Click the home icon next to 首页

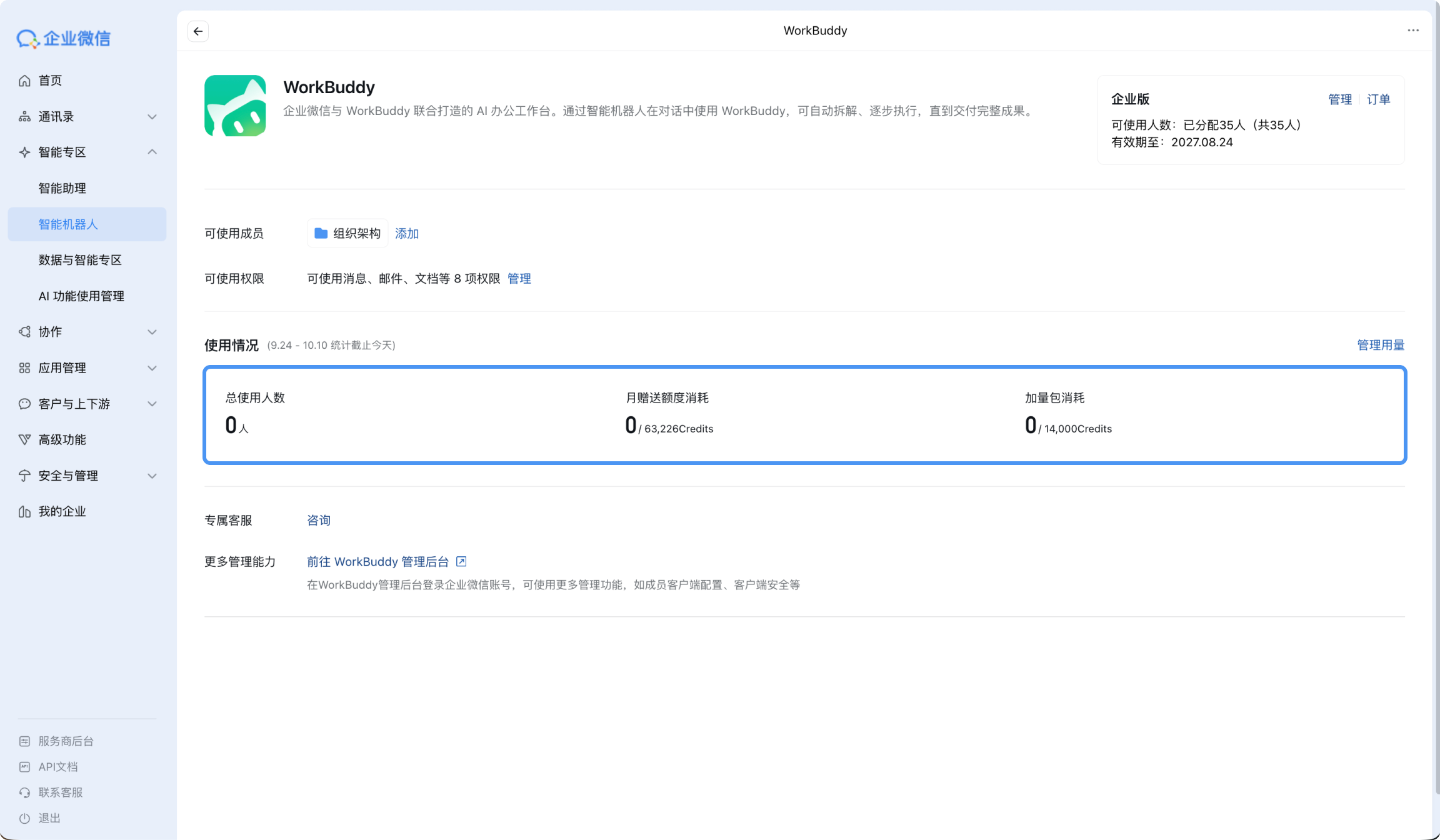click(25, 81)
